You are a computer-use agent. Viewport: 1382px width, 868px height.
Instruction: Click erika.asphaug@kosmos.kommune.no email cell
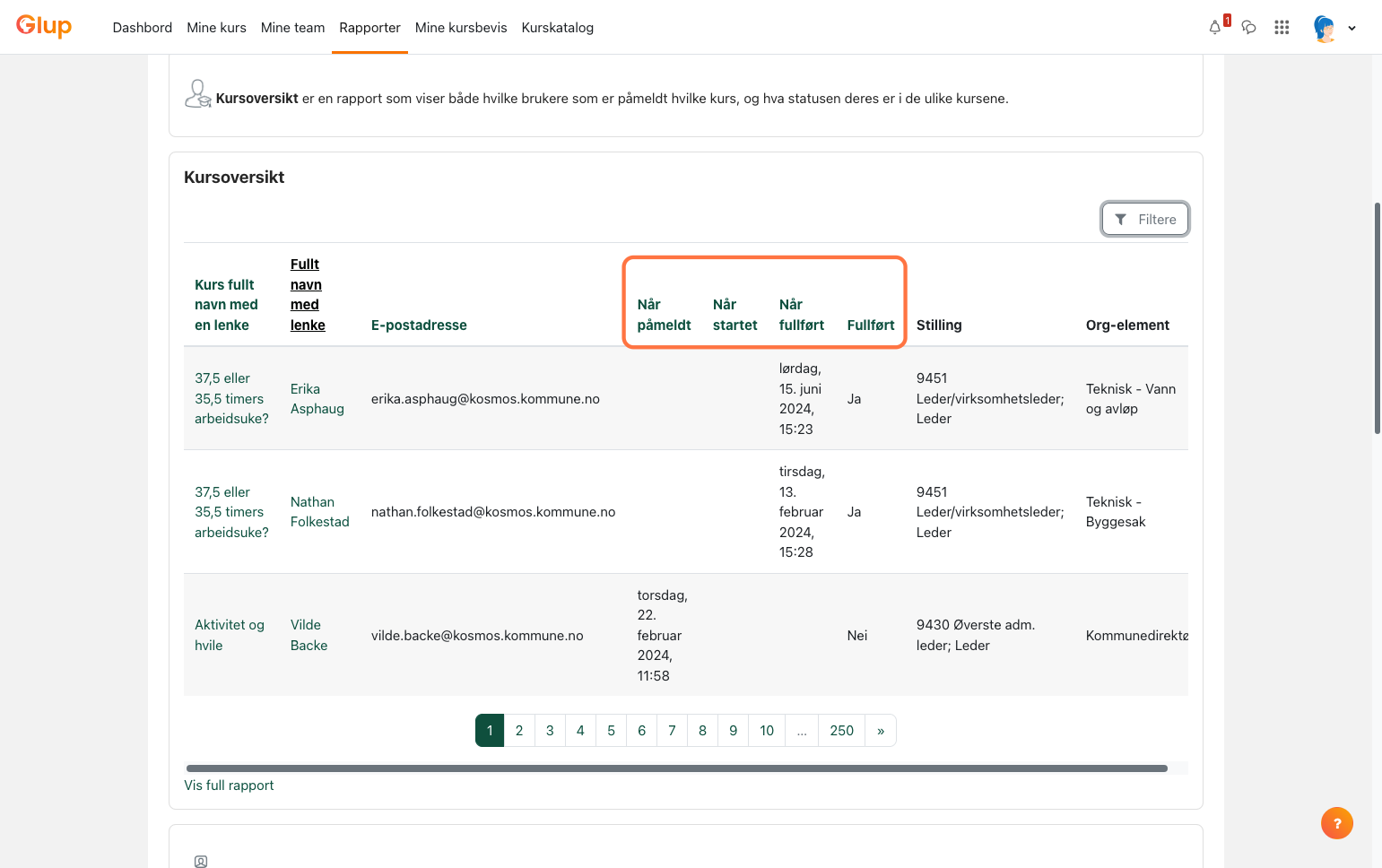tap(485, 398)
